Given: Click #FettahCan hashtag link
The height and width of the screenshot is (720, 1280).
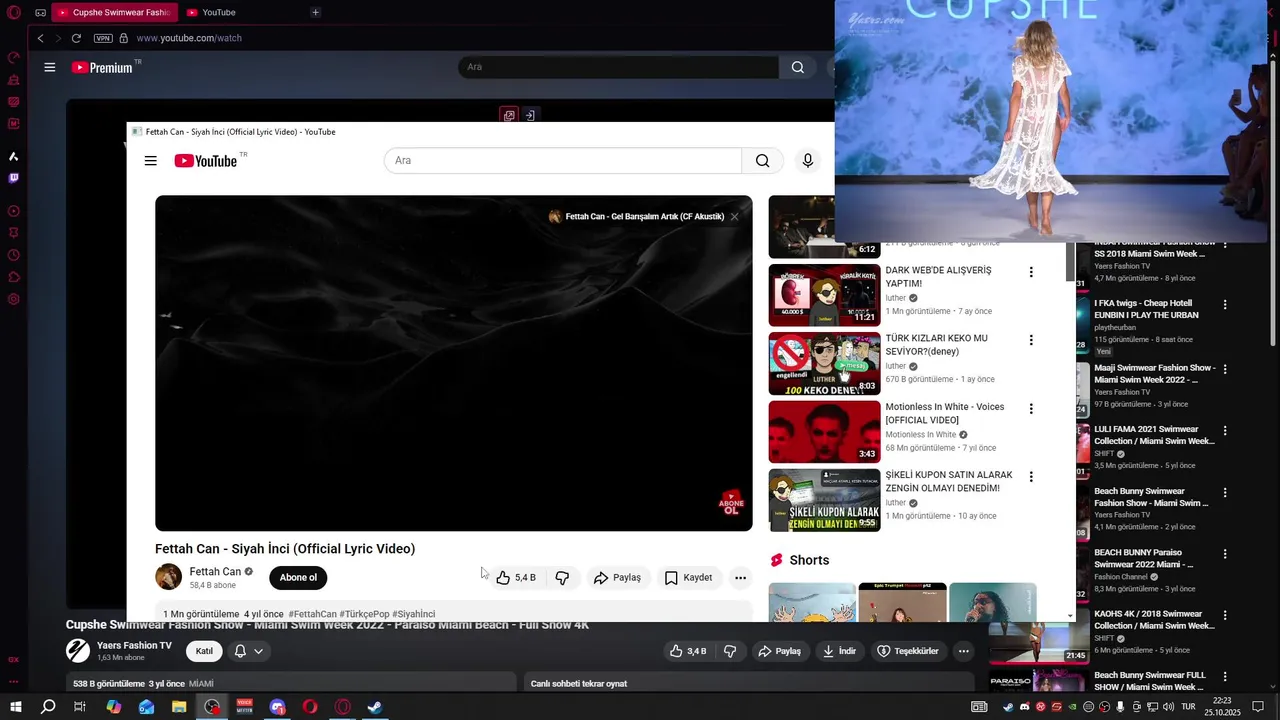Looking at the screenshot, I should pyautogui.click(x=312, y=614).
